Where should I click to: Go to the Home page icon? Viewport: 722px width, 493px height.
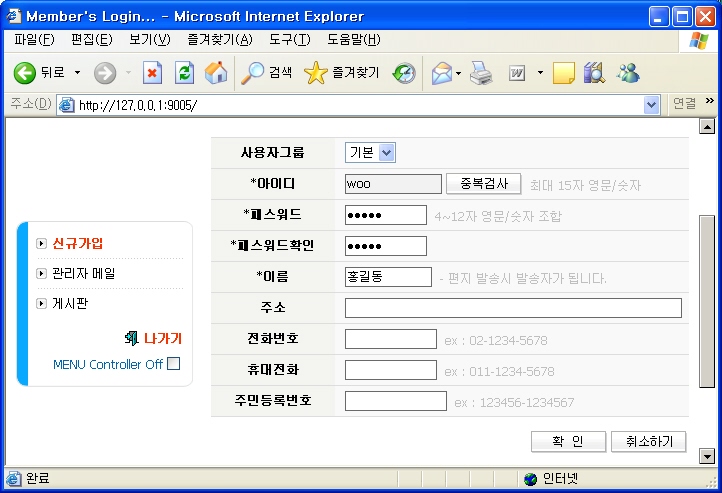[x=215, y=73]
